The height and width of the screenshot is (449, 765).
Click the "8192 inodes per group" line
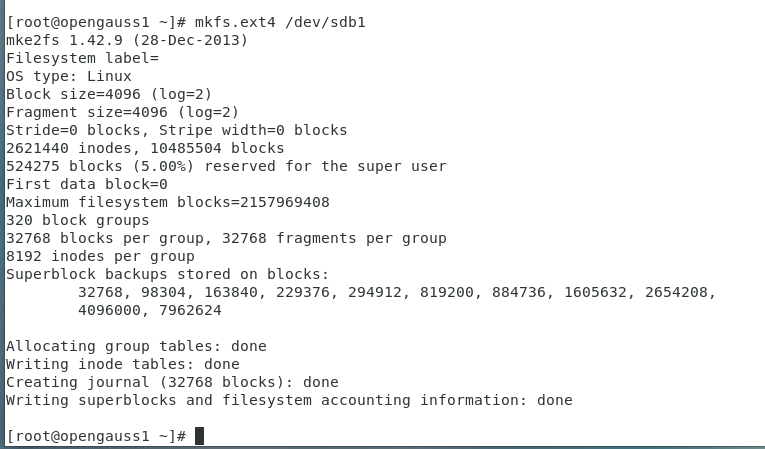(100, 256)
